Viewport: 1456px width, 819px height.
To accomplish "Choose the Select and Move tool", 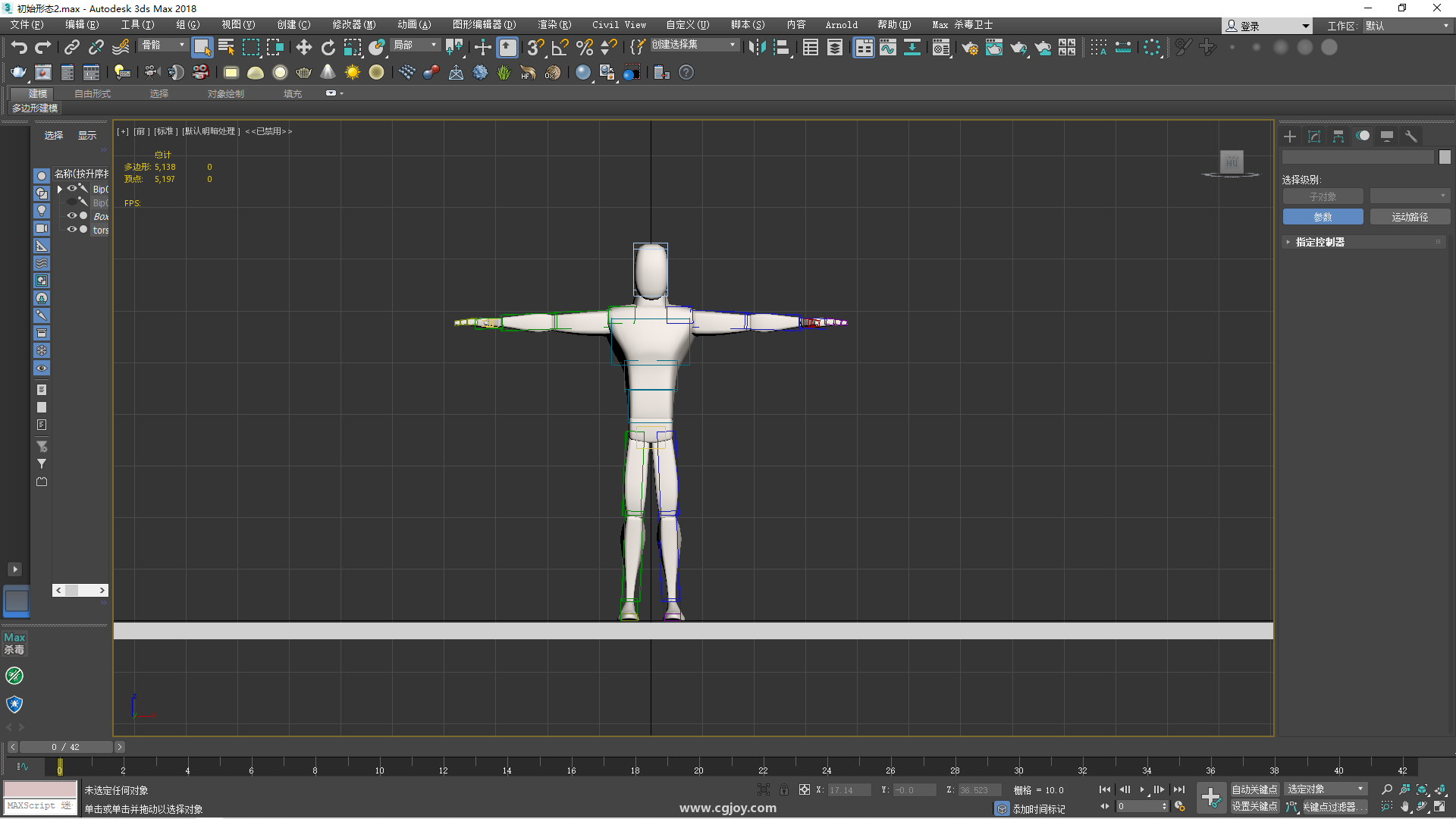I will pyautogui.click(x=303, y=48).
